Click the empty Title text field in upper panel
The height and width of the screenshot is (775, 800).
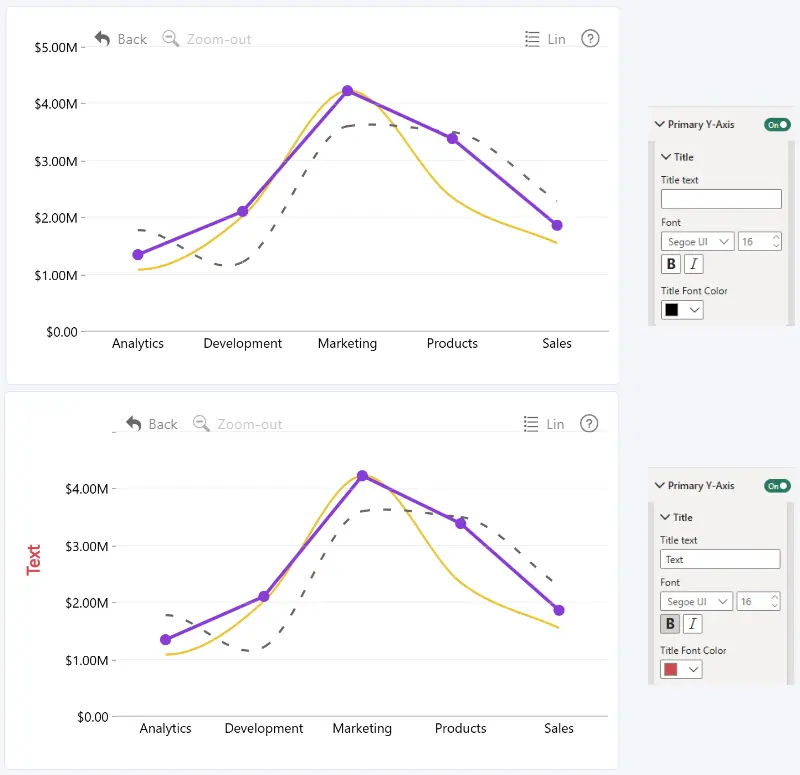(x=721, y=199)
